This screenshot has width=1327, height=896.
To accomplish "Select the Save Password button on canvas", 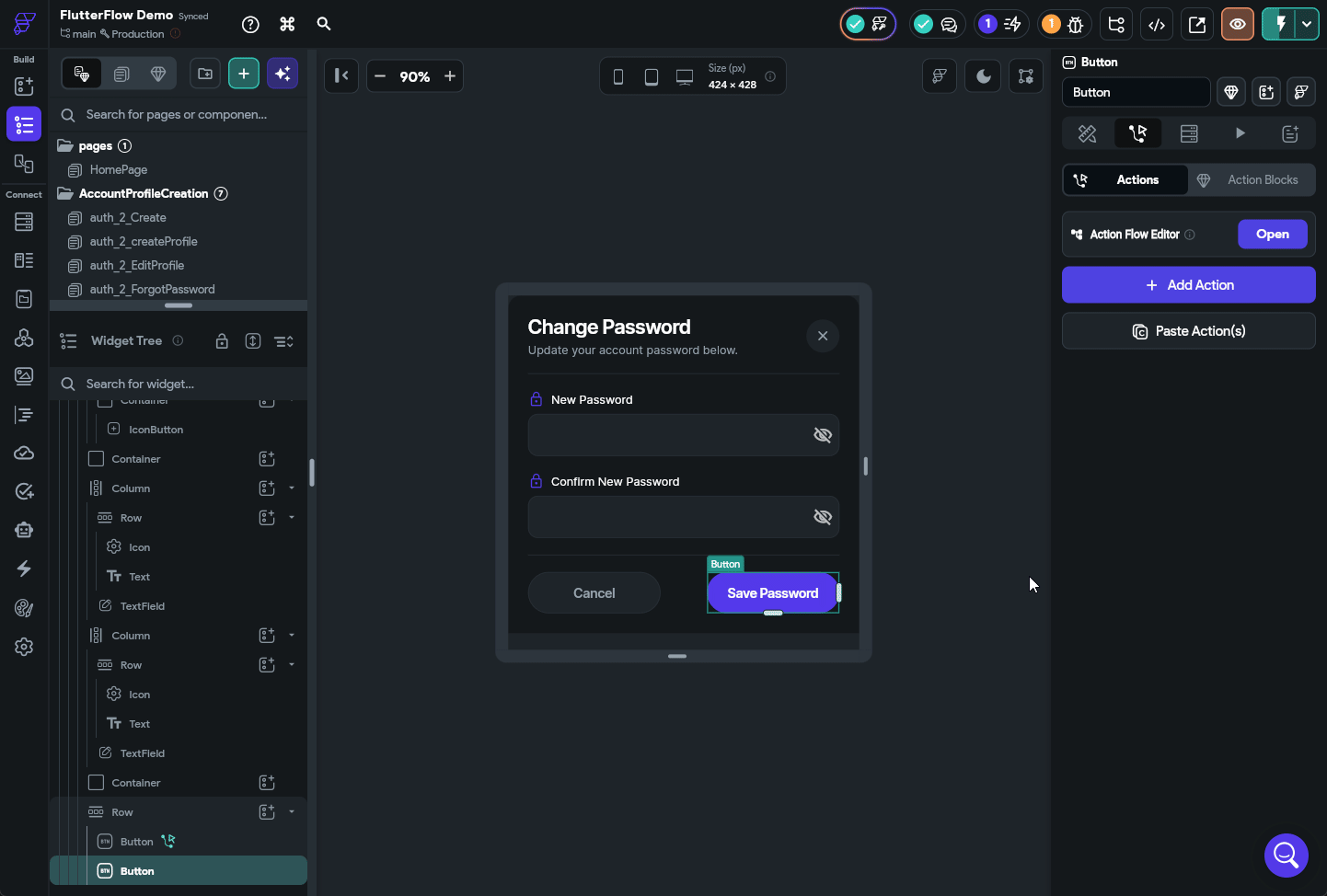I will click(x=773, y=593).
